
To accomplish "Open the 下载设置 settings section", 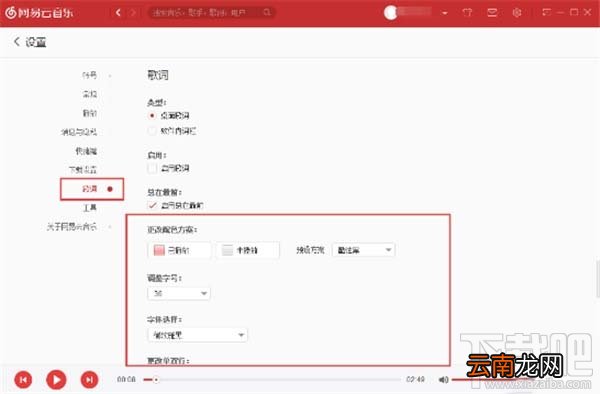I will pyautogui.click(x=82, y=169).
